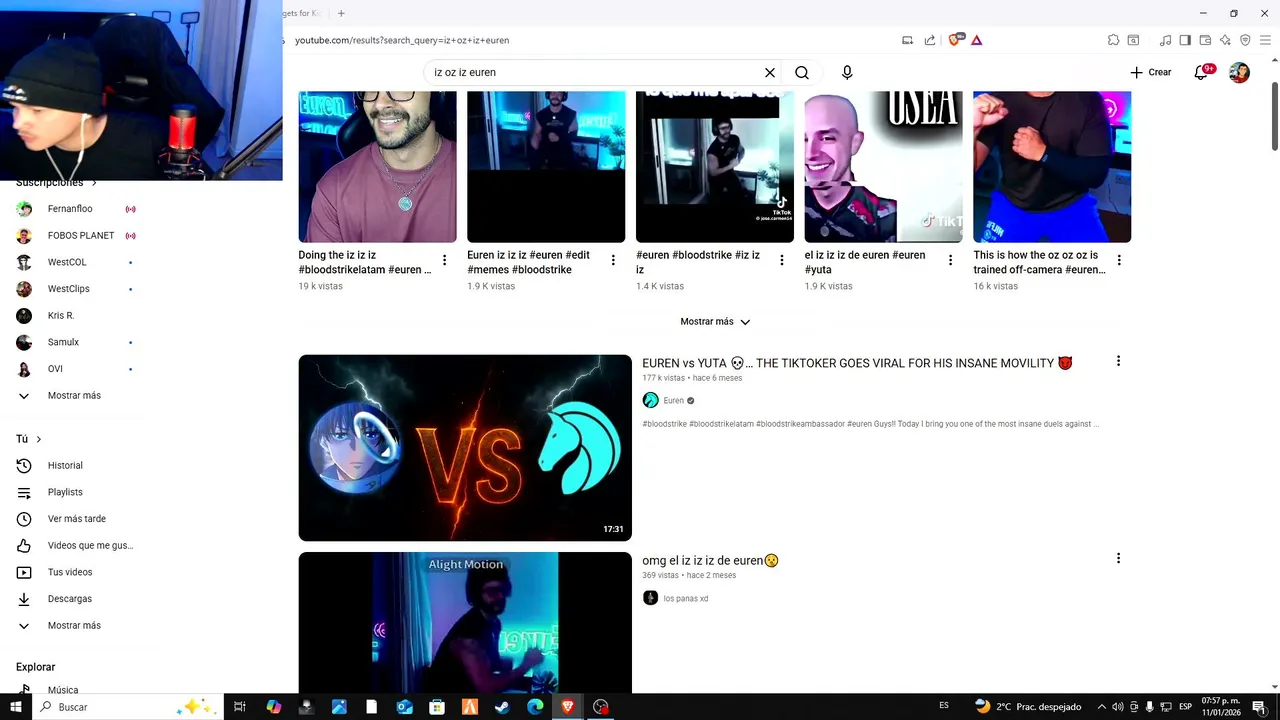Open Brave Shields lion icon
The width and height of the screenshot is (1280, 720).
(954, 40)
